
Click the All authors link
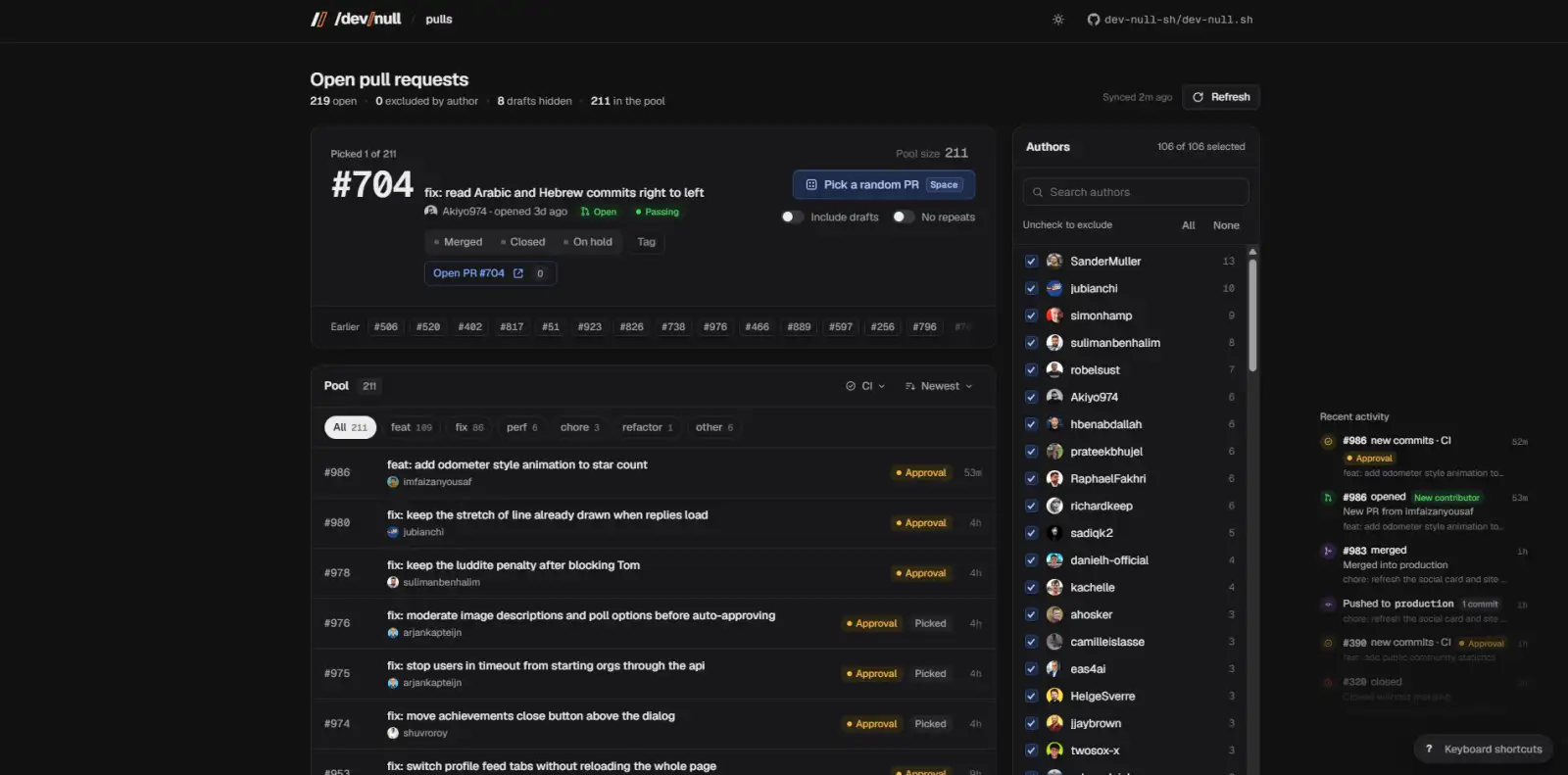coord(1188,225)
